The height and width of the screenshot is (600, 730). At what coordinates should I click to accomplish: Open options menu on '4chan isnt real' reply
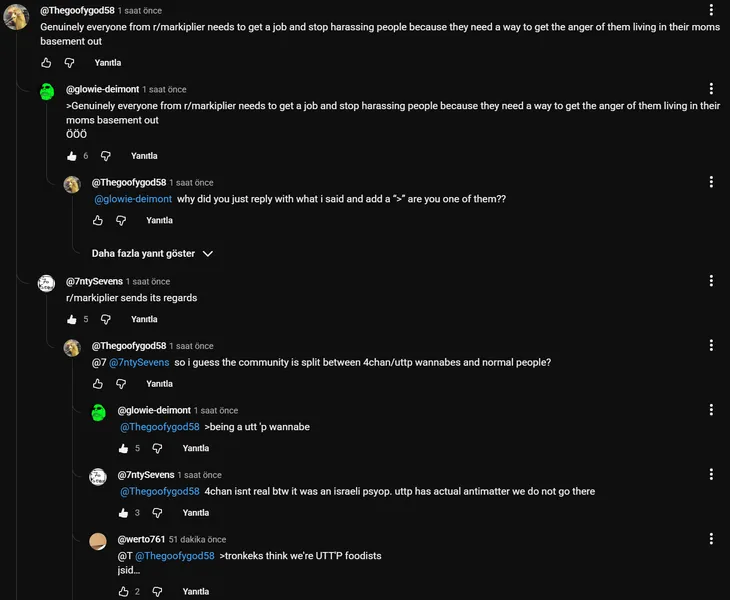711,475
